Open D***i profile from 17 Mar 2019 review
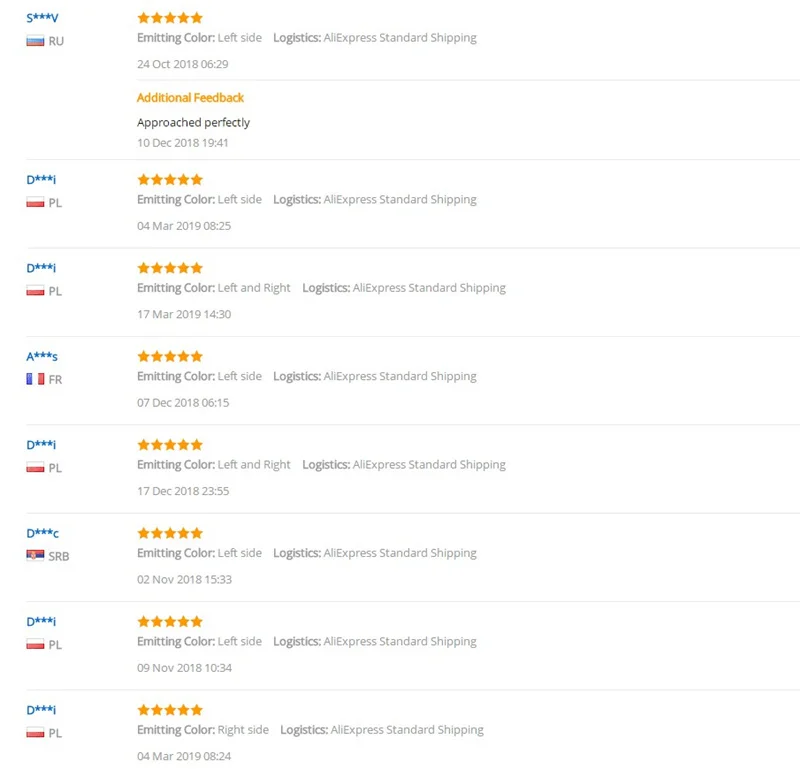This screenshot has width=800, height=769. pyautogui.click(x=41, y=268)
